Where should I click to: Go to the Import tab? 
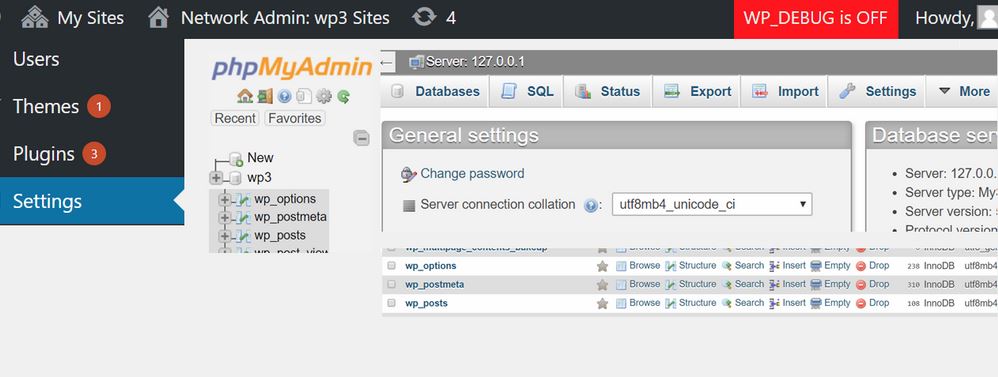pyautogui.click(x=785, y=91)
